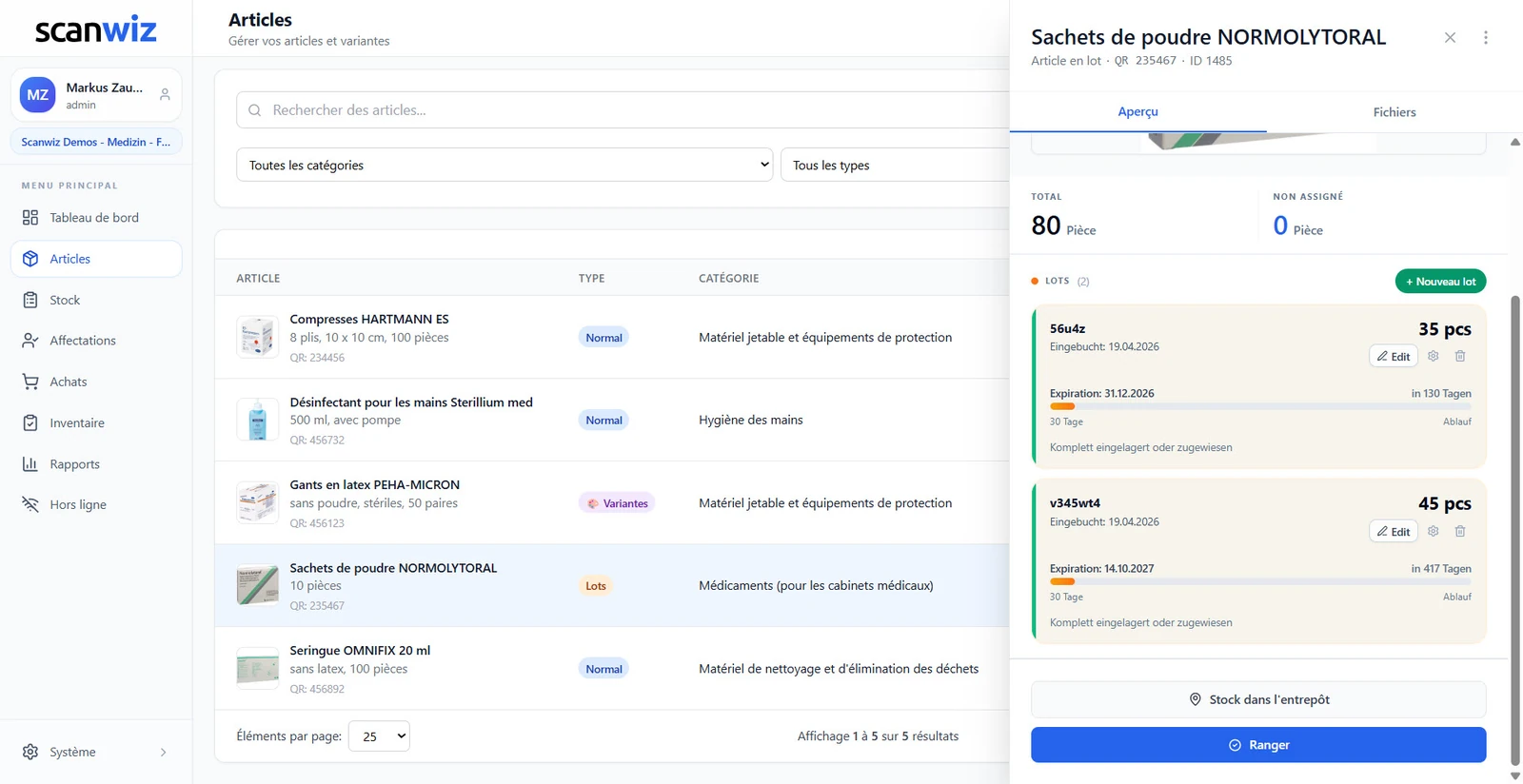Select Seringue OMNIFIX 20 ml article name
This screenshot has height=784, width=1523.
360,650
